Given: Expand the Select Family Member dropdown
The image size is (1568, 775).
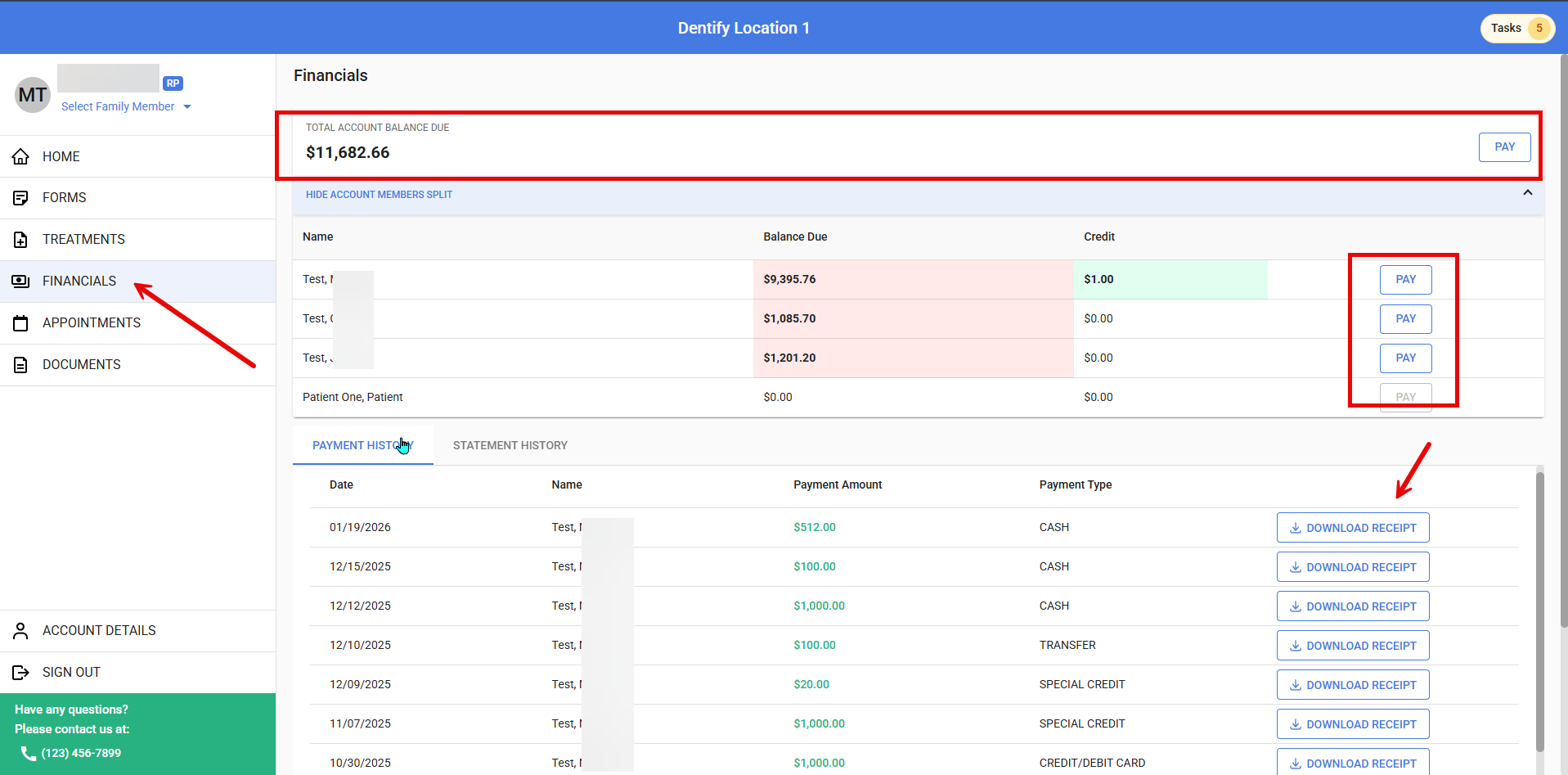Looking at the screenshot, I should point(126,106).
